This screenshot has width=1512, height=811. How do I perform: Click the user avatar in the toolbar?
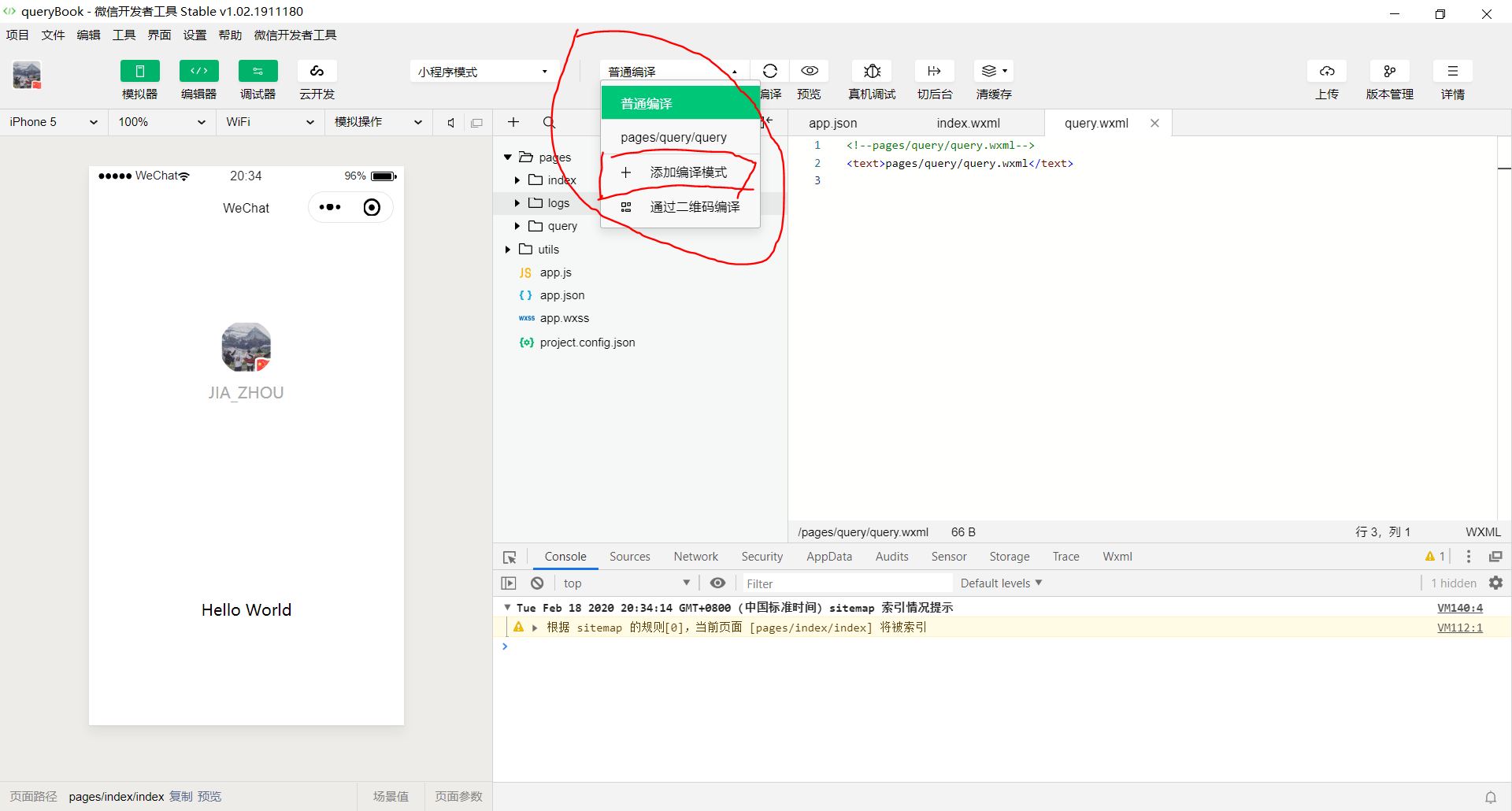(x=27, y=76)
